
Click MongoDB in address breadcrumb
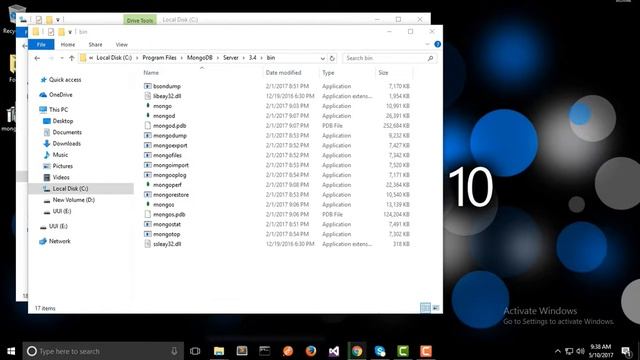pos(200,58)
